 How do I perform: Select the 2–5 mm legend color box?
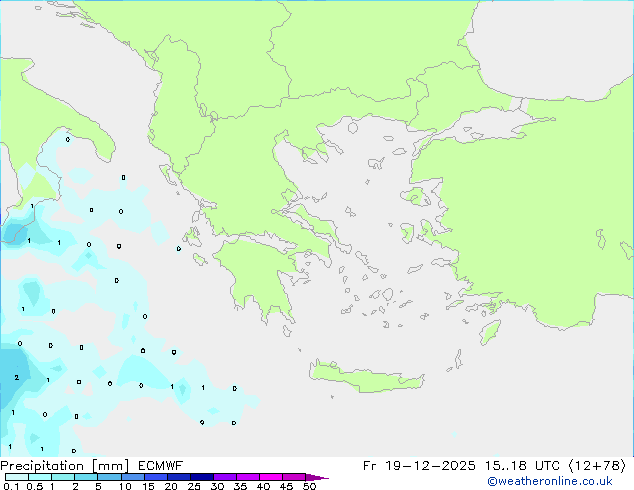[x=86, y=477]
